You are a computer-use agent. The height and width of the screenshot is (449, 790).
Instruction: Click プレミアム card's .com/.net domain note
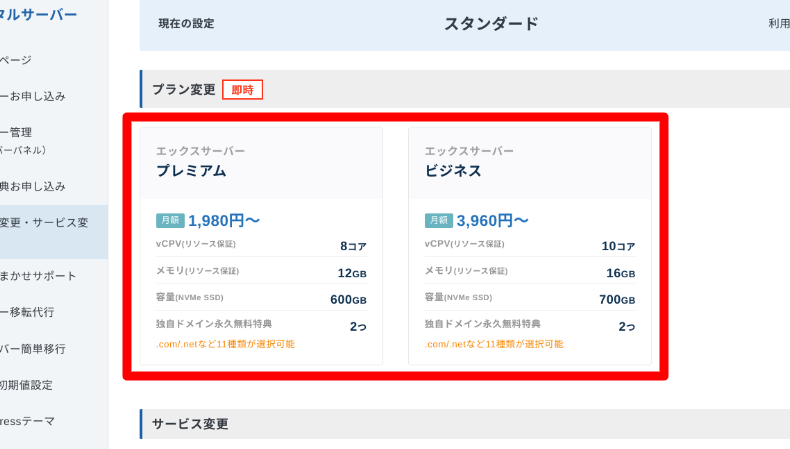[x=225, y=344]
